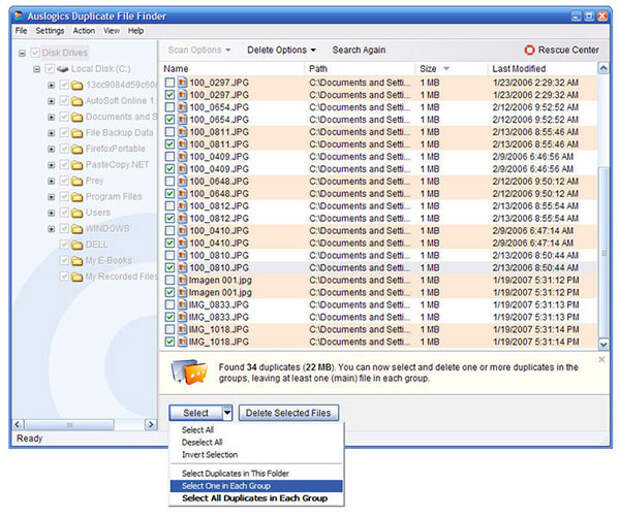Image resolution: width=620 pixels, height=517 pixels.
Task: Click the Name column header
Action: (x=232, y=69)
